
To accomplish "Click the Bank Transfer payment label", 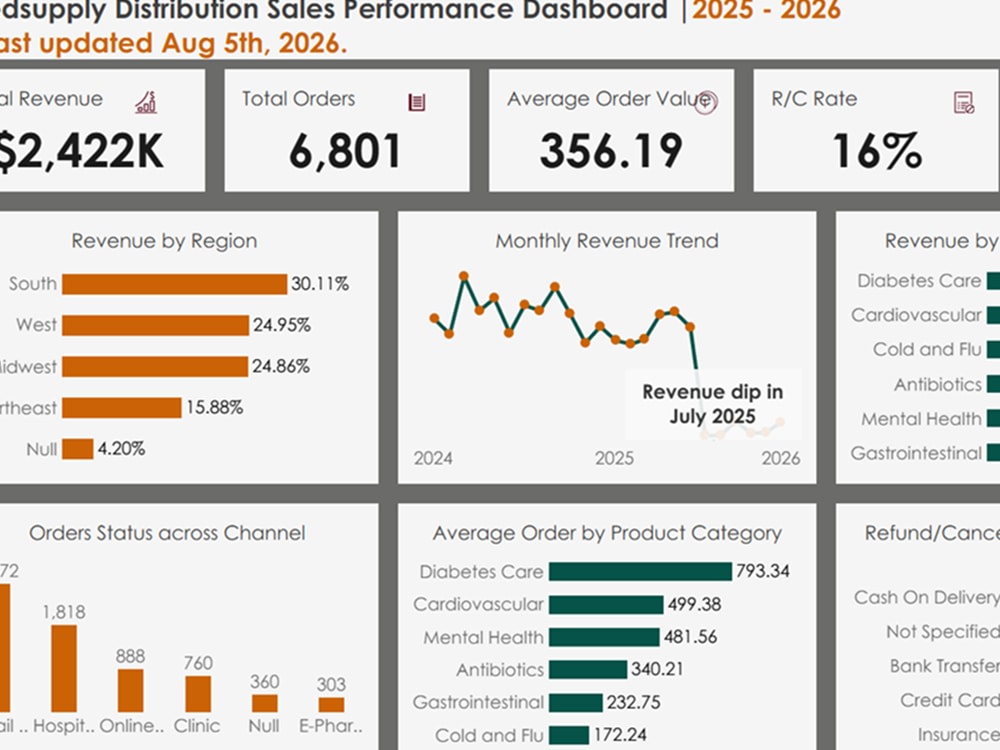I will tap(945, 666).
